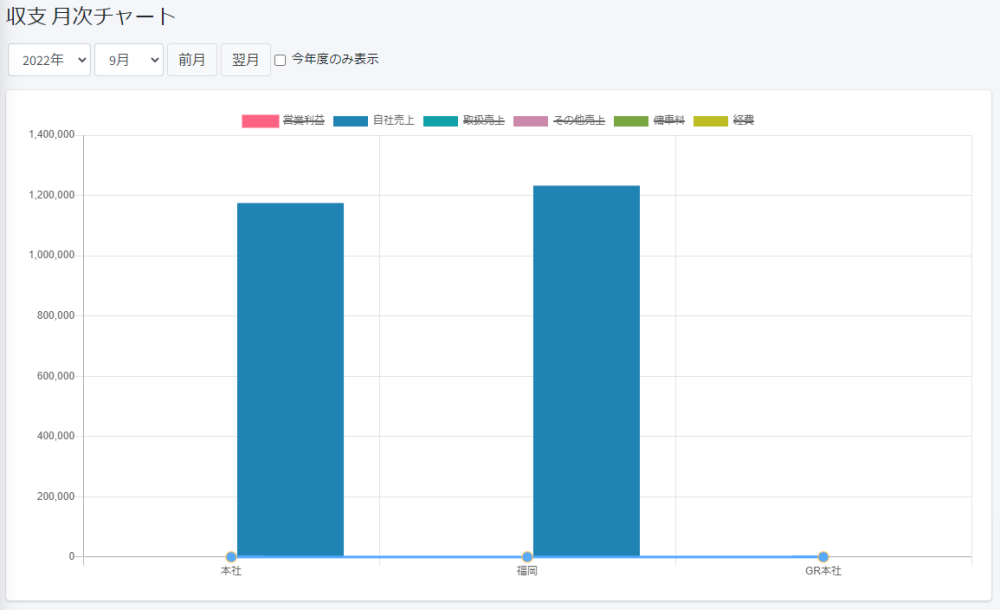Enable the 経費 series via legend label
The width and height of the screenshot is (1000, 610).
coord(743,121)
